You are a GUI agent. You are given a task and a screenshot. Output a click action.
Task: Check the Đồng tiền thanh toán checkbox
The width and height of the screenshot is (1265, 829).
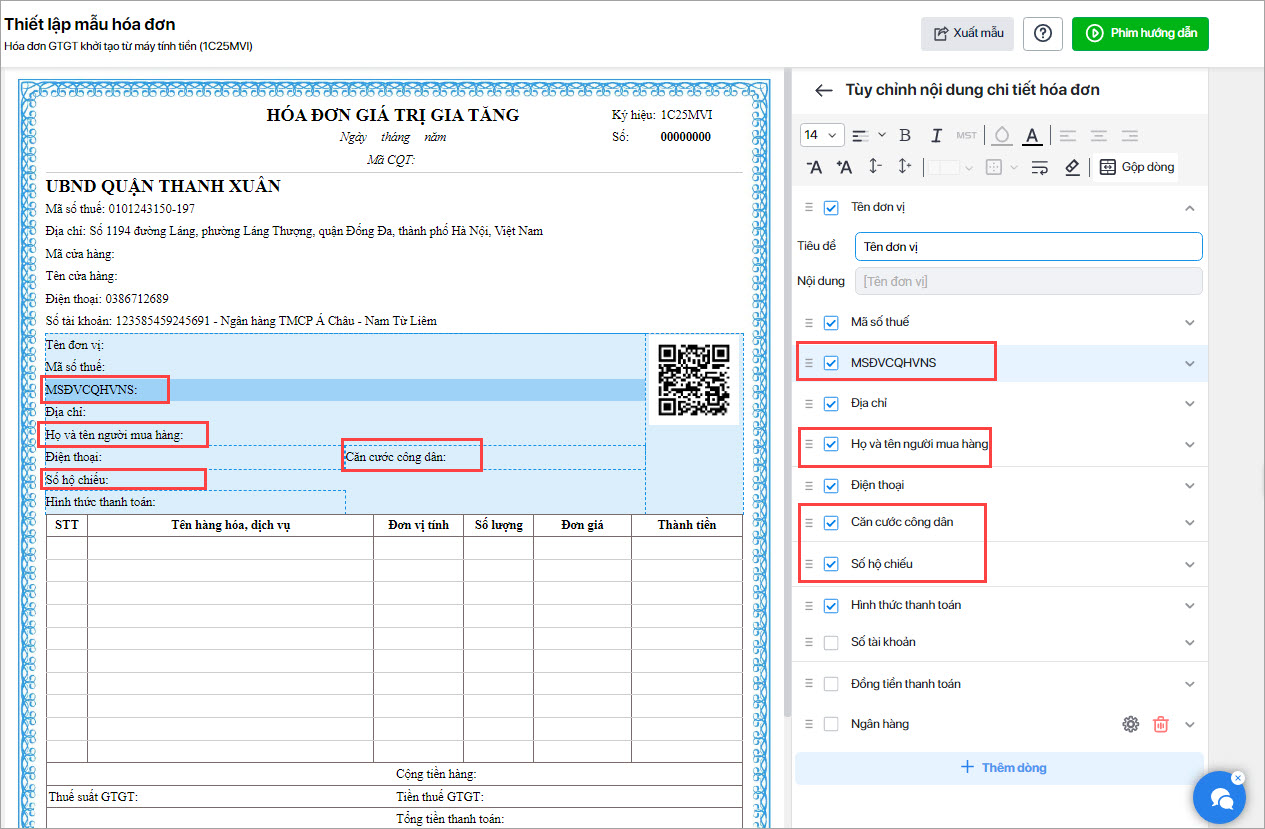(x=831, y=684)
